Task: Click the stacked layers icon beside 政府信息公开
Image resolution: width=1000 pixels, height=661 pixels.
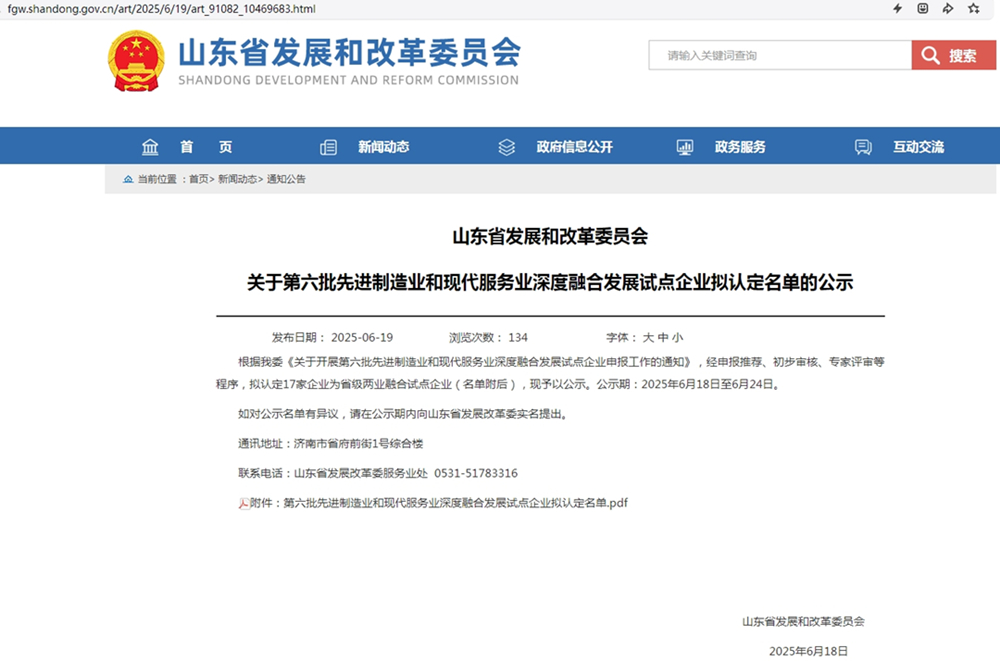Action: coord(506,147)
